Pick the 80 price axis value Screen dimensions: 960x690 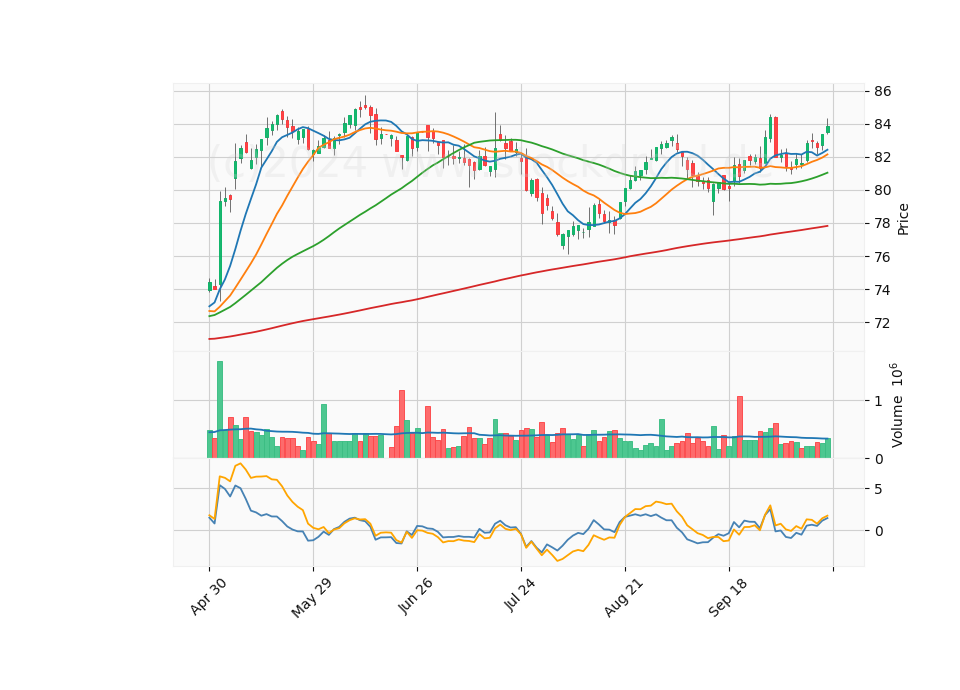[883, 190]
